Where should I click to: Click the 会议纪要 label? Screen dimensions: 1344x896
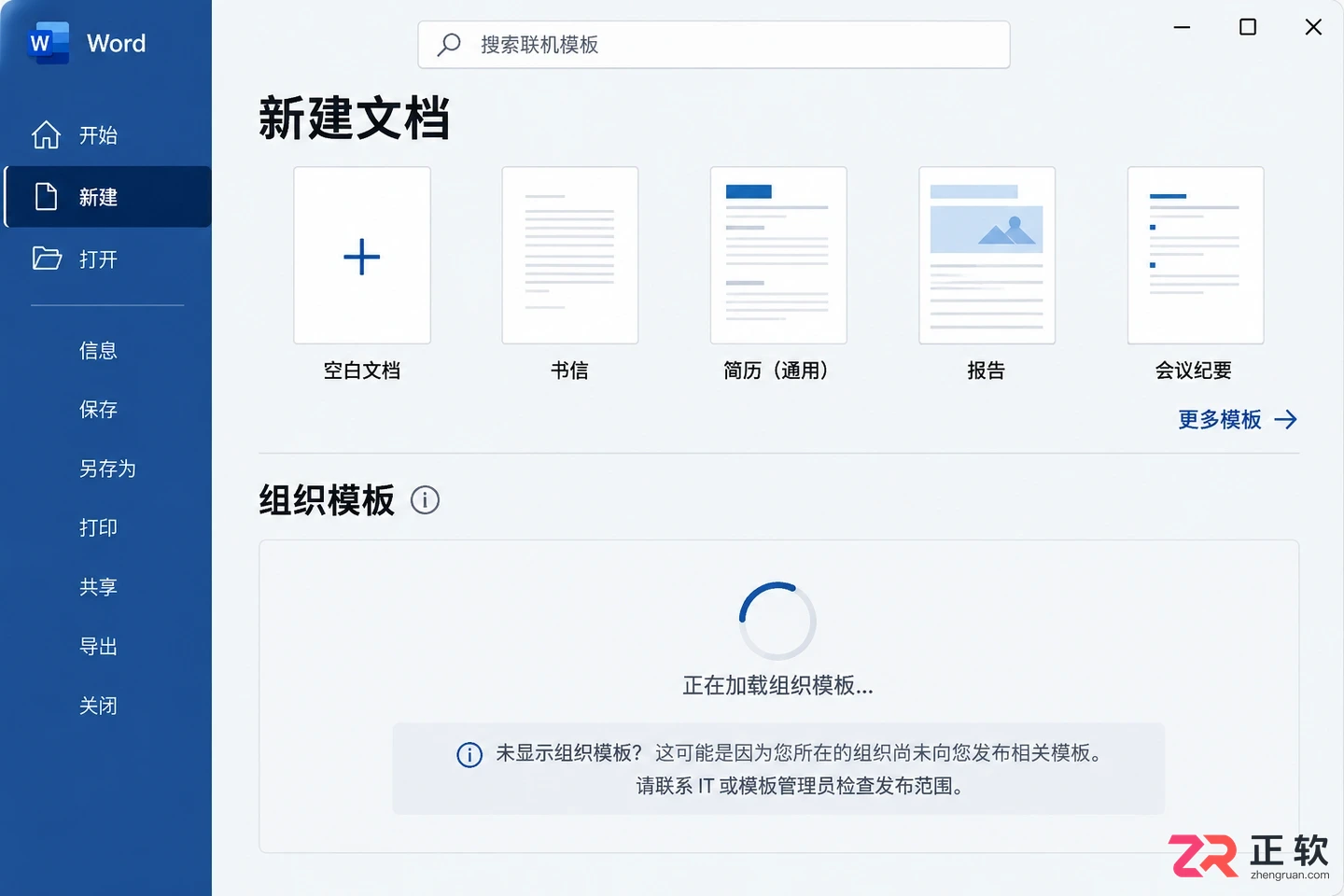tap(1194, 371)
